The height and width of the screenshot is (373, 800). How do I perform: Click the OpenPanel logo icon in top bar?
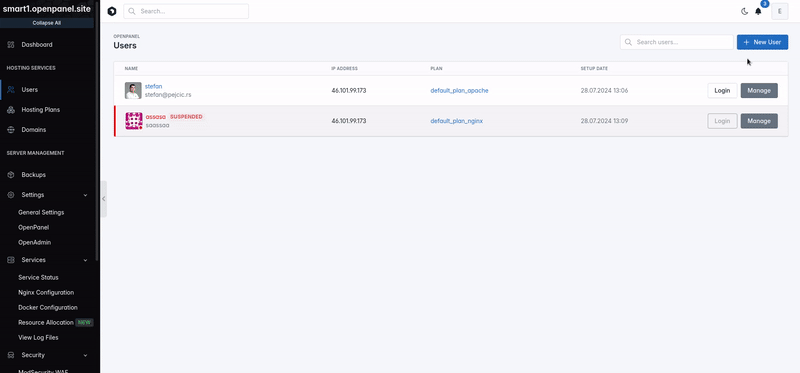pos(112,11)
